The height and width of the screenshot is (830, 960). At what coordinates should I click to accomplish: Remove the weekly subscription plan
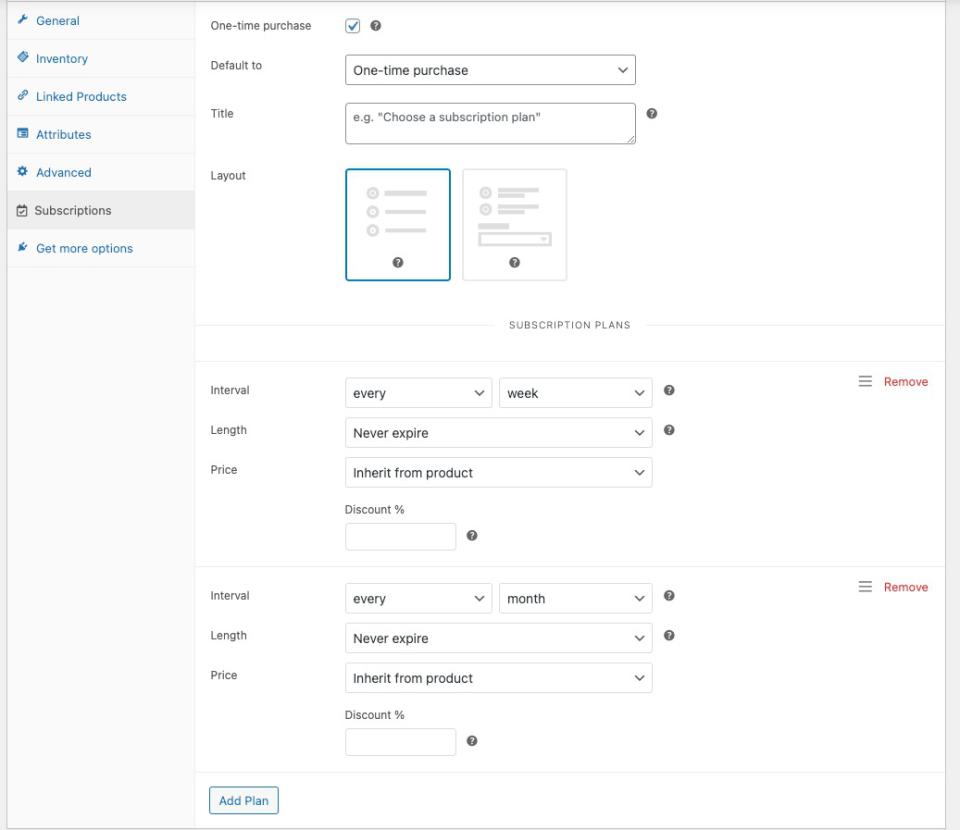click(905, 382)
